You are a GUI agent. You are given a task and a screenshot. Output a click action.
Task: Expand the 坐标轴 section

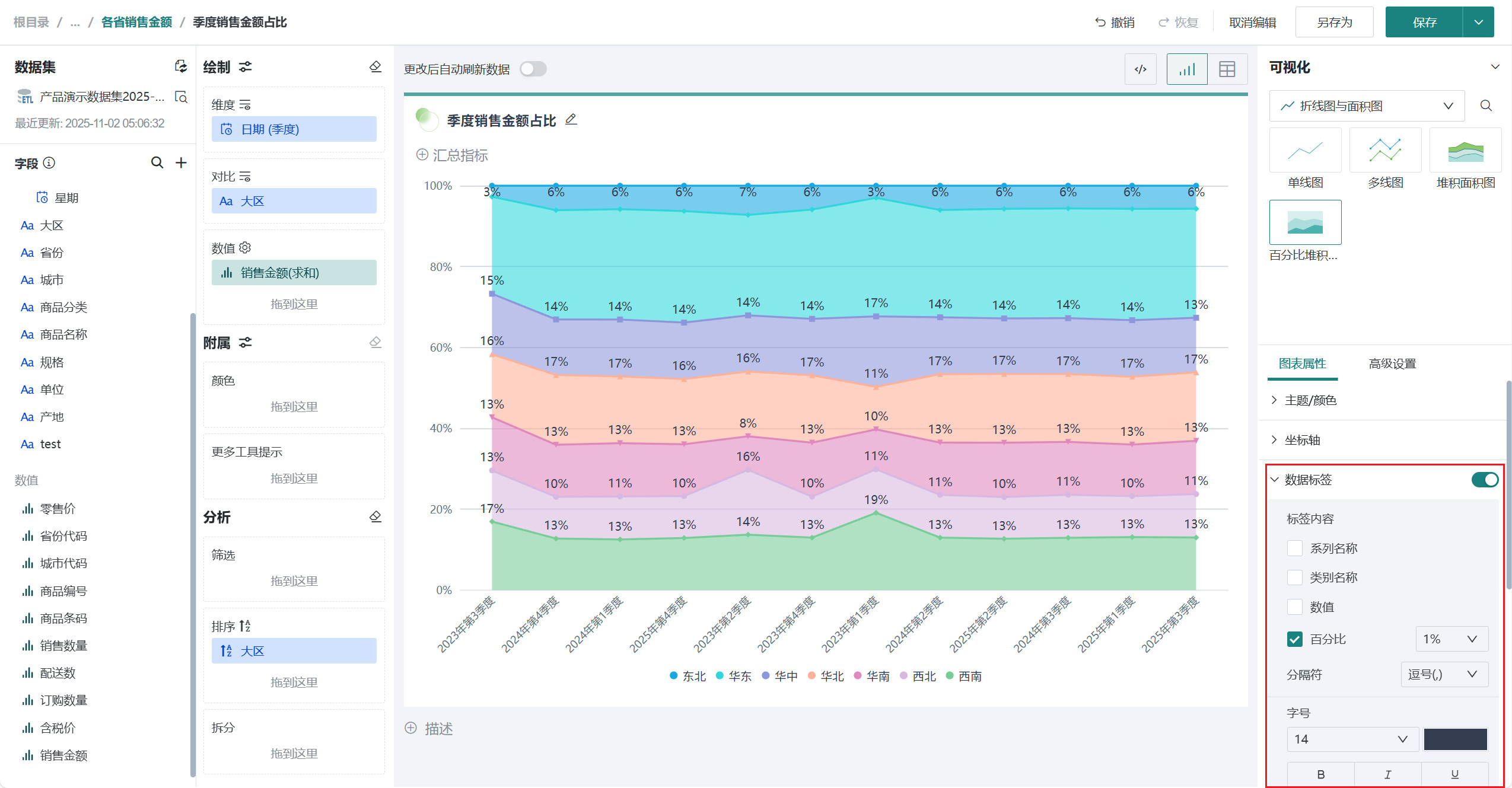[x=1303, y=440]
